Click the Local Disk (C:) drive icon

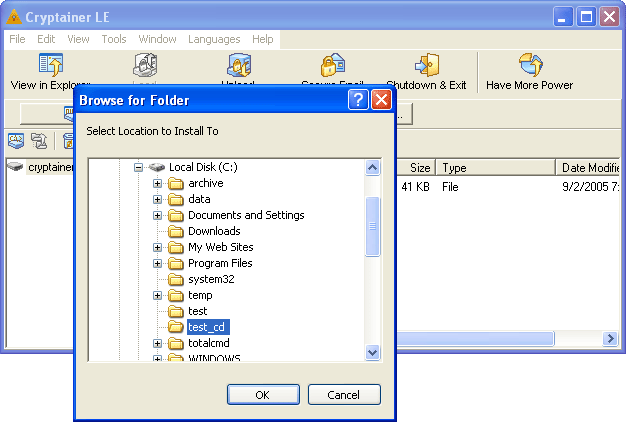click(156, 167)
